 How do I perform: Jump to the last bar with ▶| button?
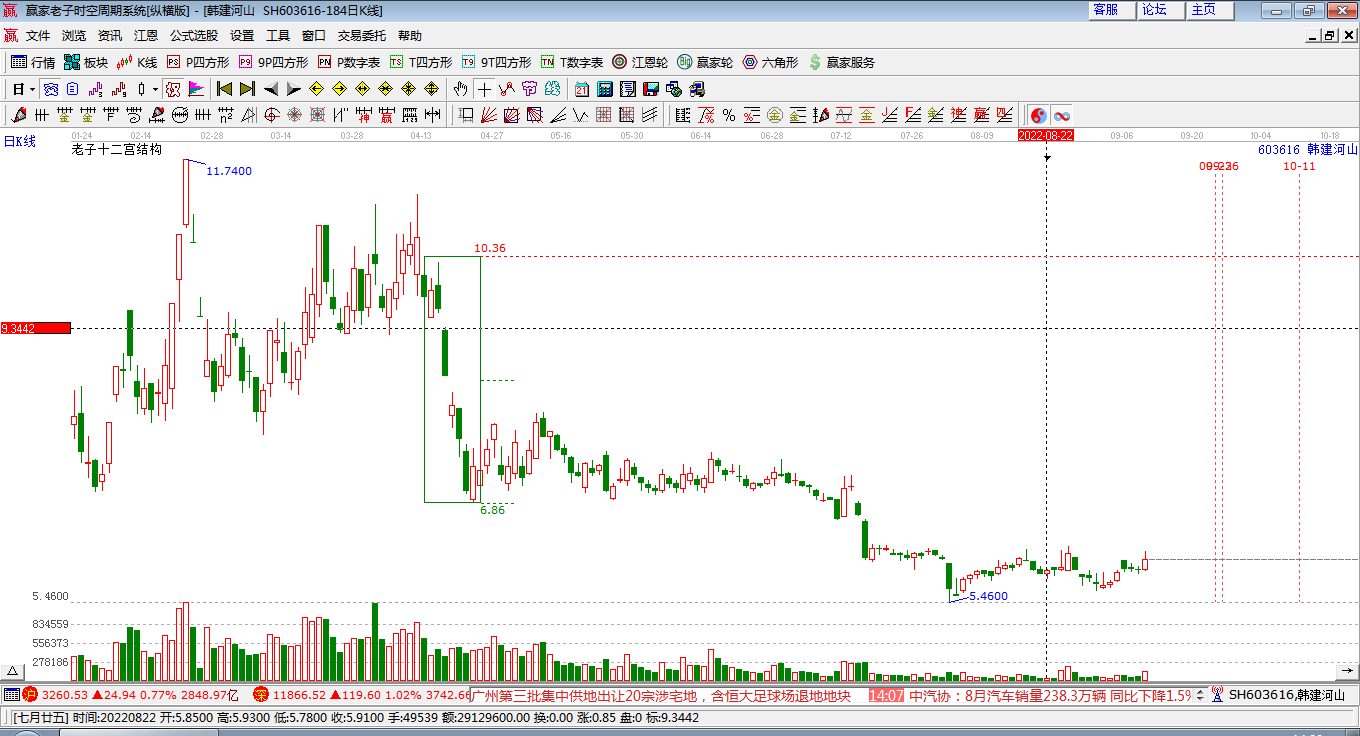pyautogui.click(x=247, y=89)
